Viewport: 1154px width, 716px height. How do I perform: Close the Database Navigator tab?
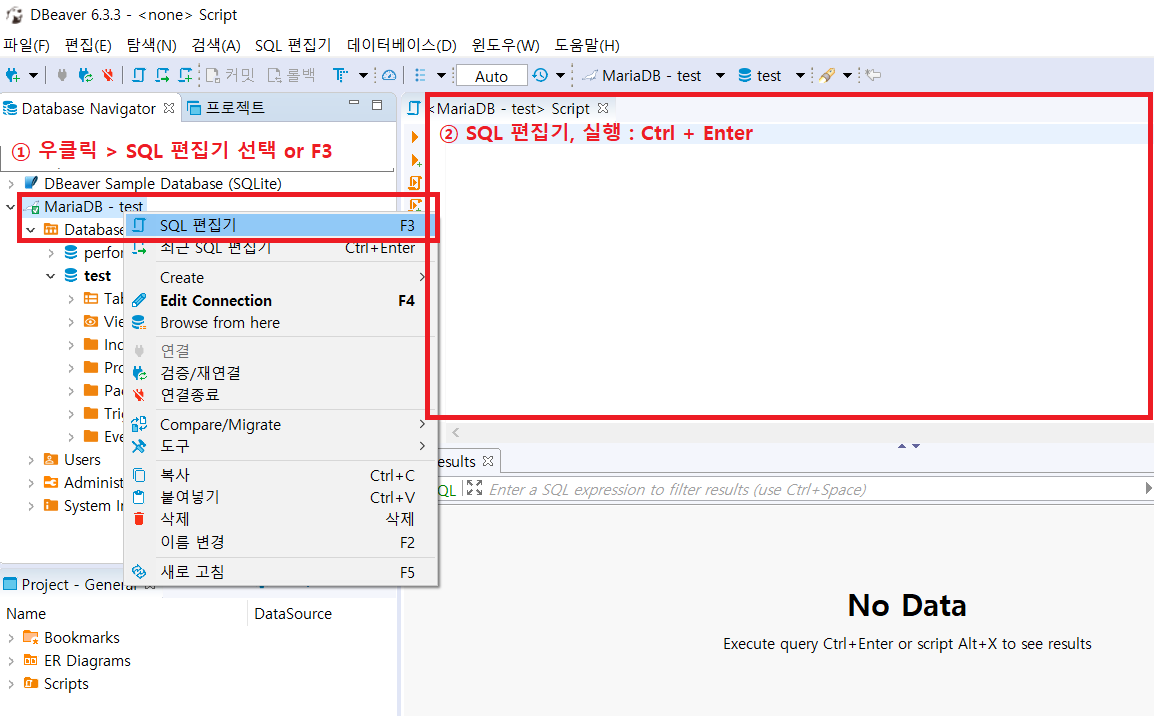169,108
